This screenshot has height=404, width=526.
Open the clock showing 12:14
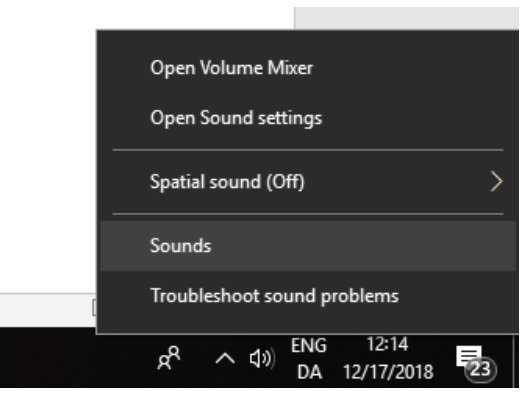pos(387,344)
